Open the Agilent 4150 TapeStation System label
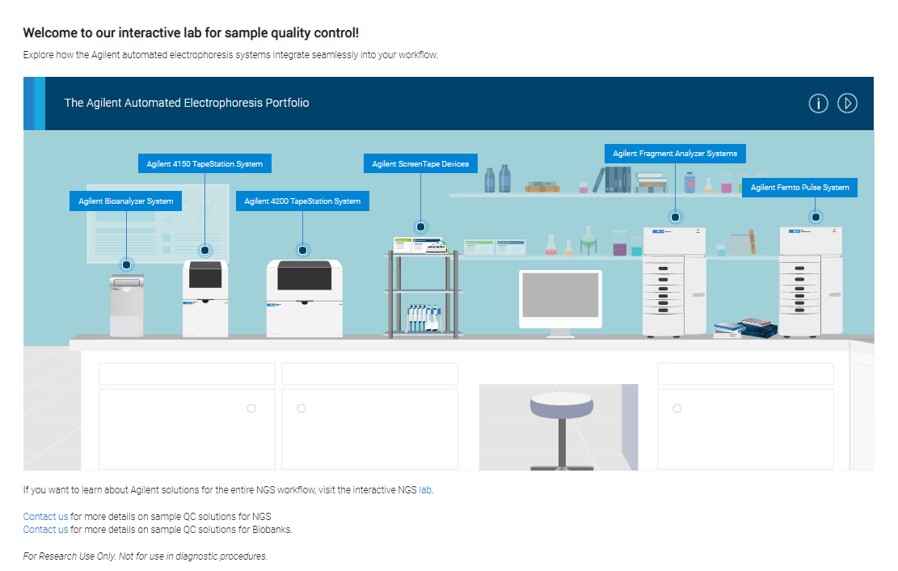The height and width of the screenshot is (571, 898). tap(204, 164)
